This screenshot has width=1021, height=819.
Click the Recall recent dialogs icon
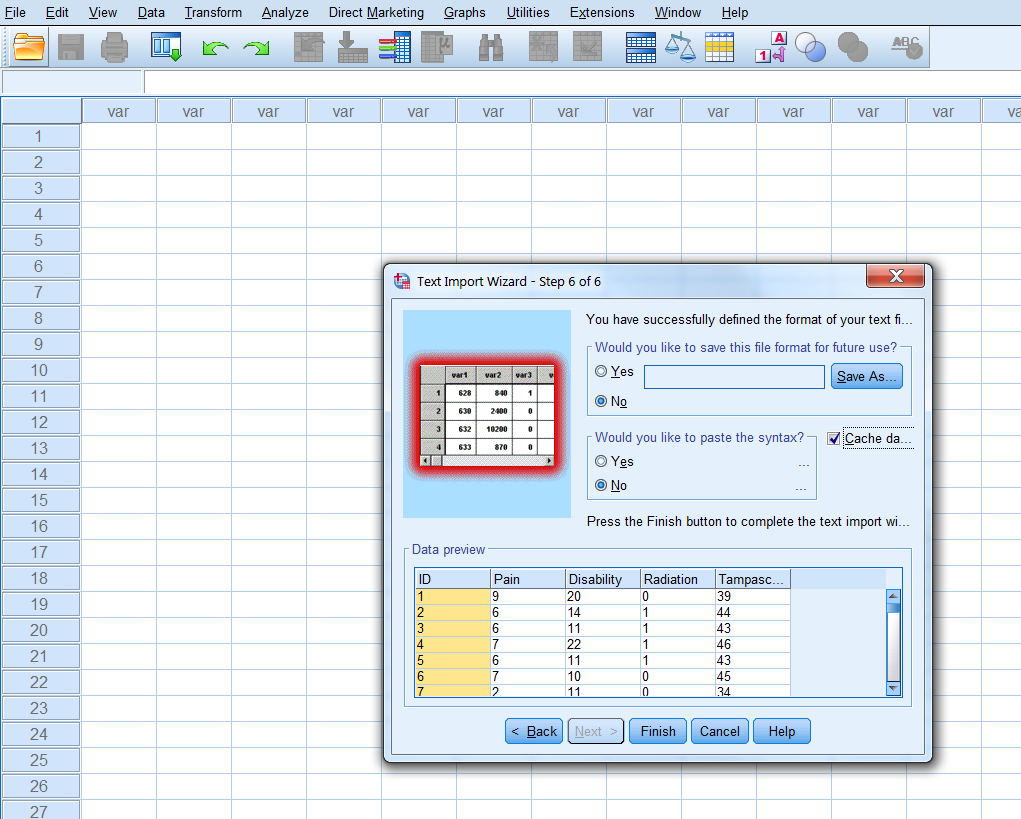[x=165, y=47]
